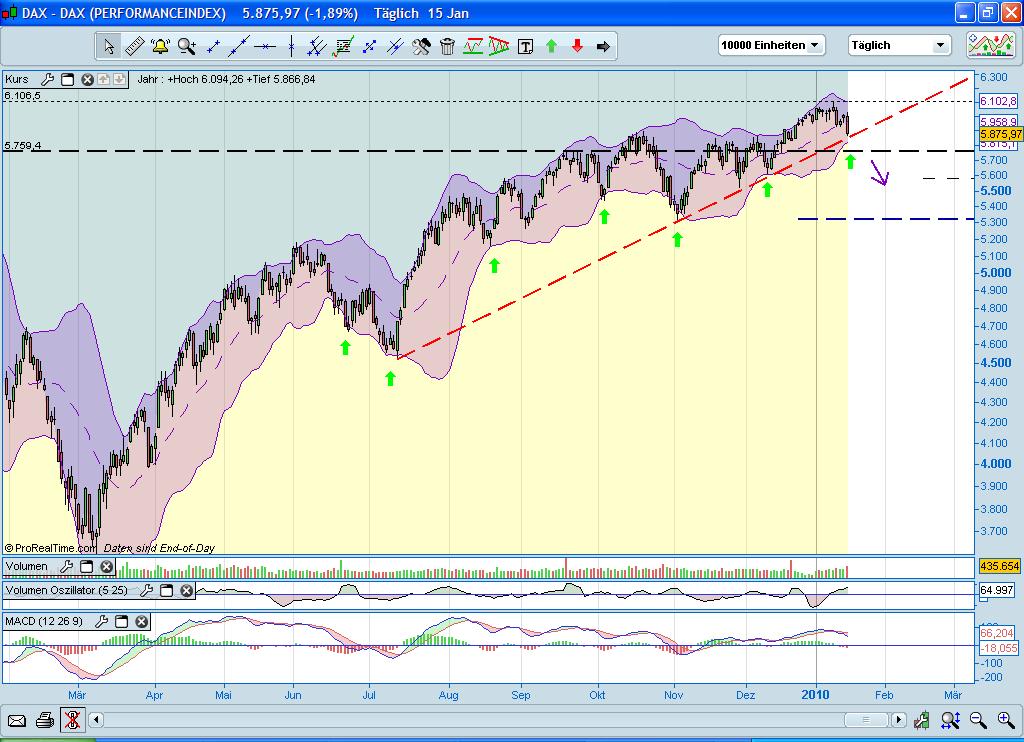1024x742 pixels.
Task: Close the Volumen Oszillator panel
Action: [x=187, y=590]
